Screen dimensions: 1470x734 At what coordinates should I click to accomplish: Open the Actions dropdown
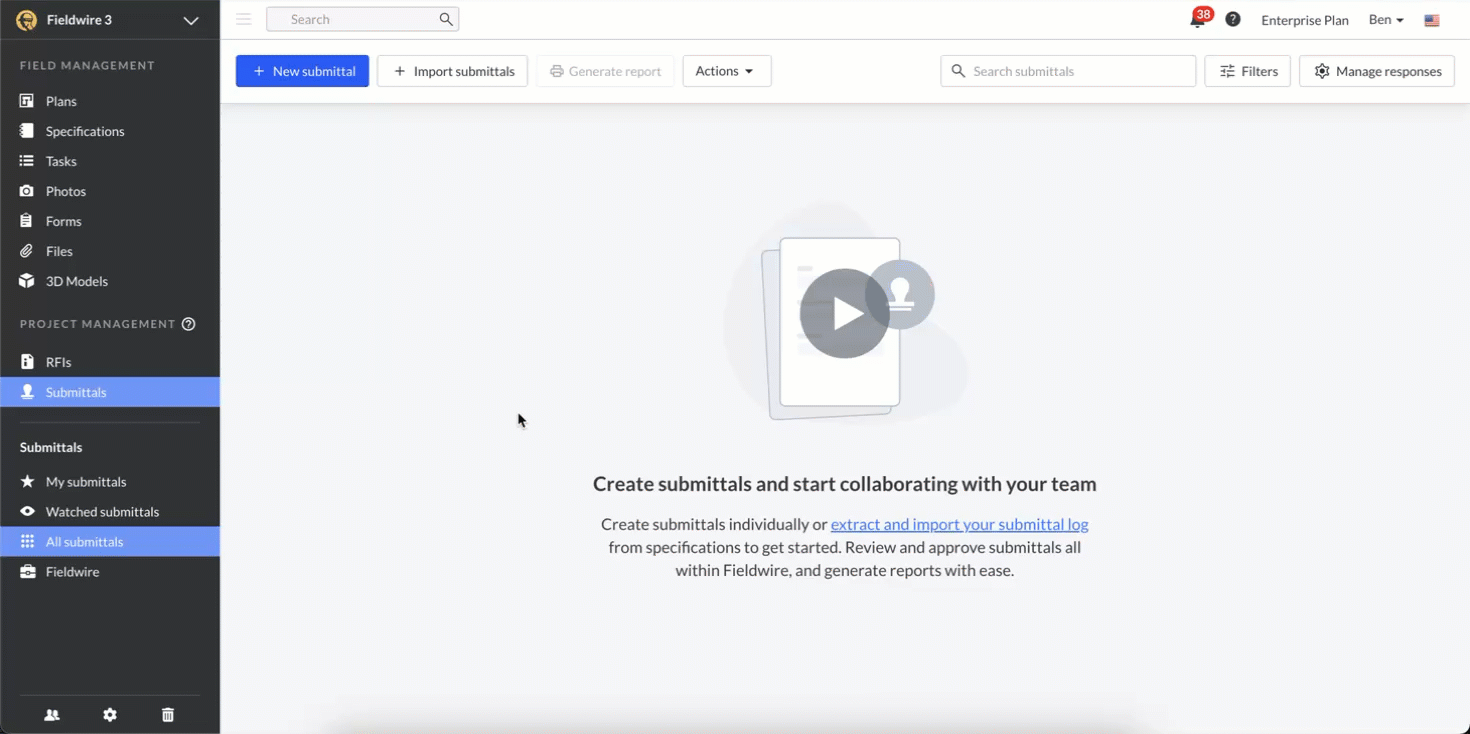click(726, 71)
